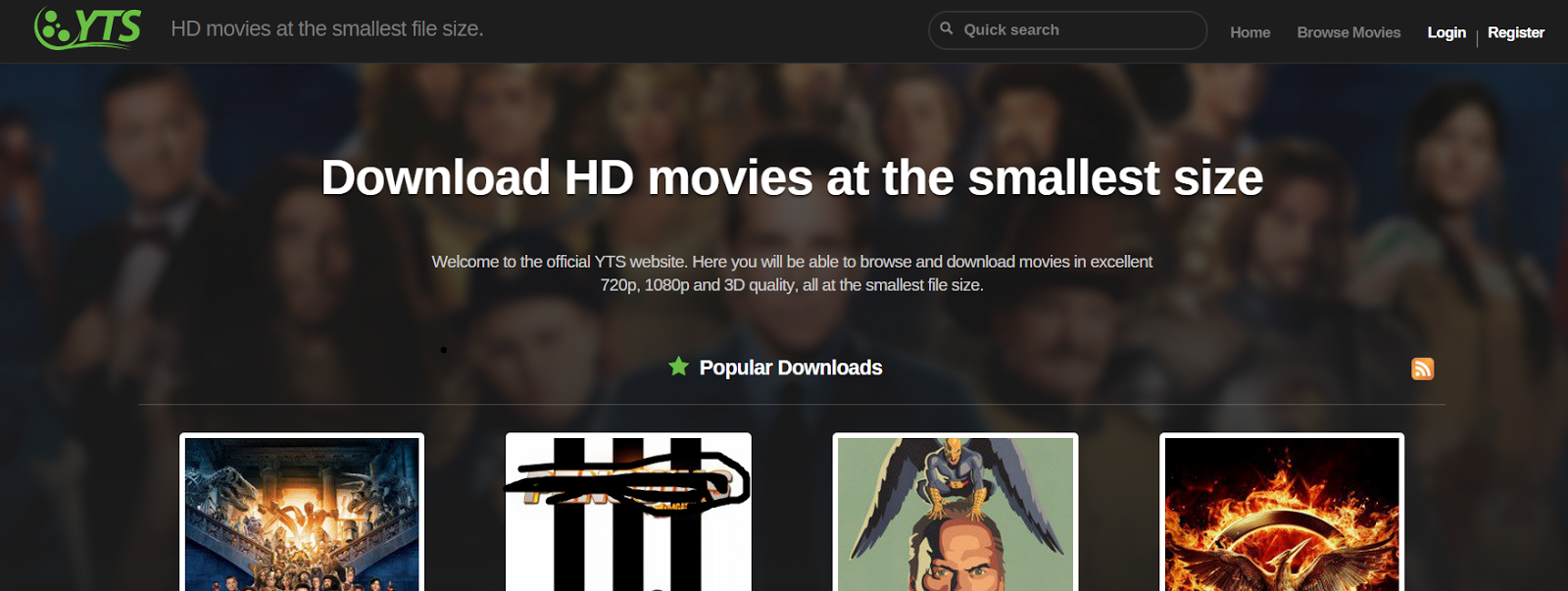The image size is (1568, 591).
Task: Open the flaming Mockingjay poster thumbnail
Action: click(1282, 513)
